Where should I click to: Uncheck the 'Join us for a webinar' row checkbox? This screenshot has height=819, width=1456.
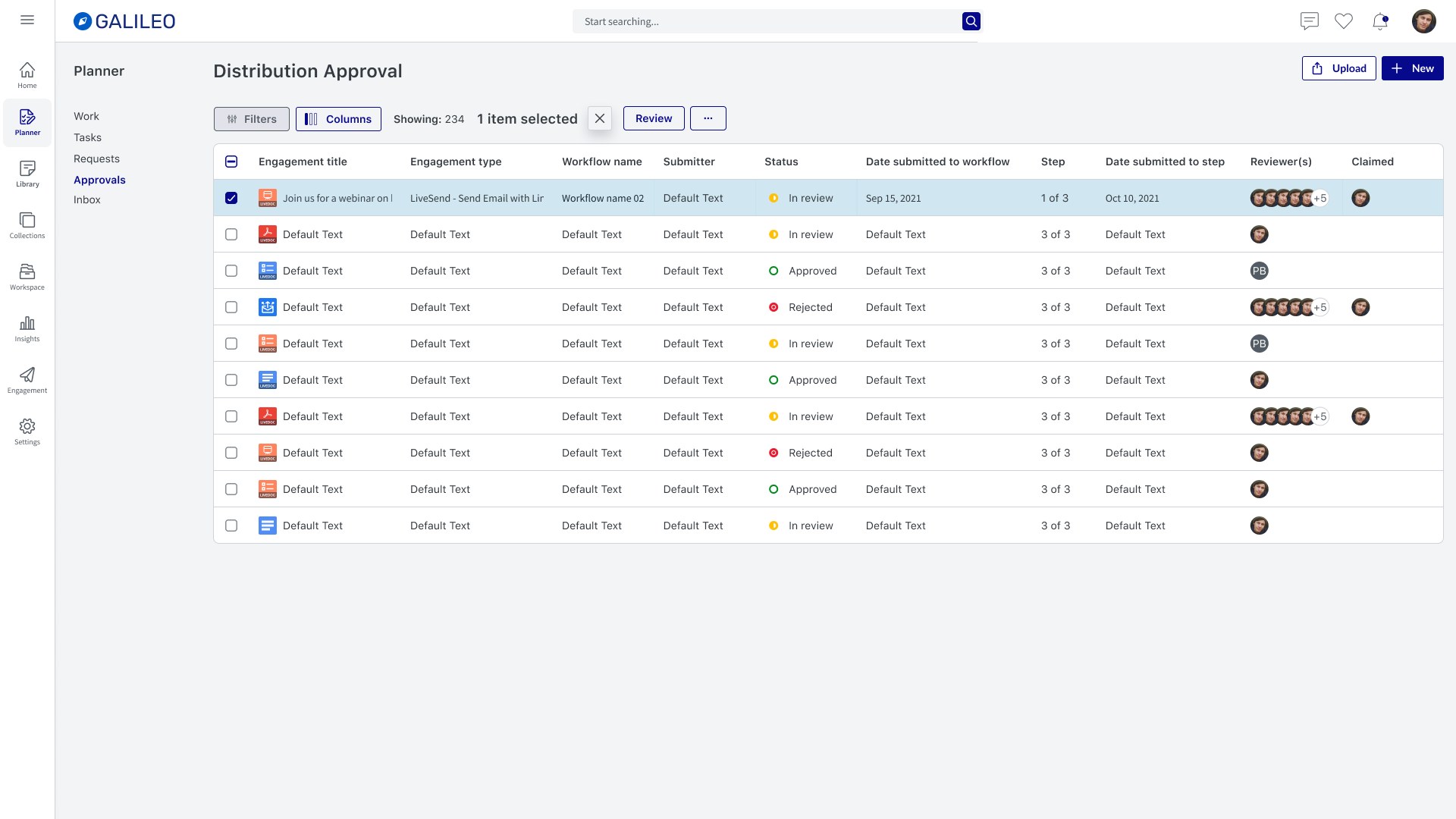click(231, 198)
